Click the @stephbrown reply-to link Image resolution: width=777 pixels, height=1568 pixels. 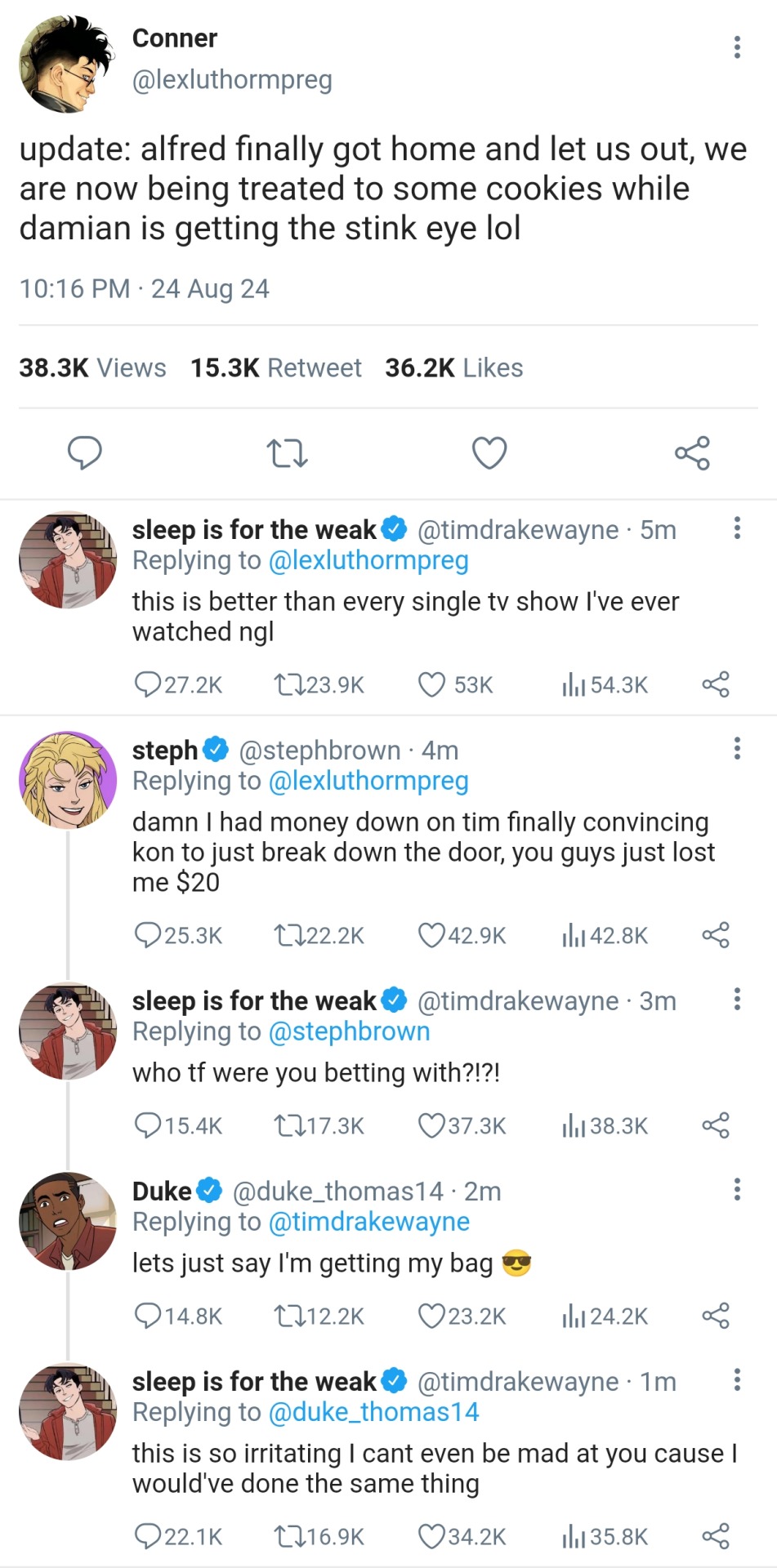[x=349, y=1031]
